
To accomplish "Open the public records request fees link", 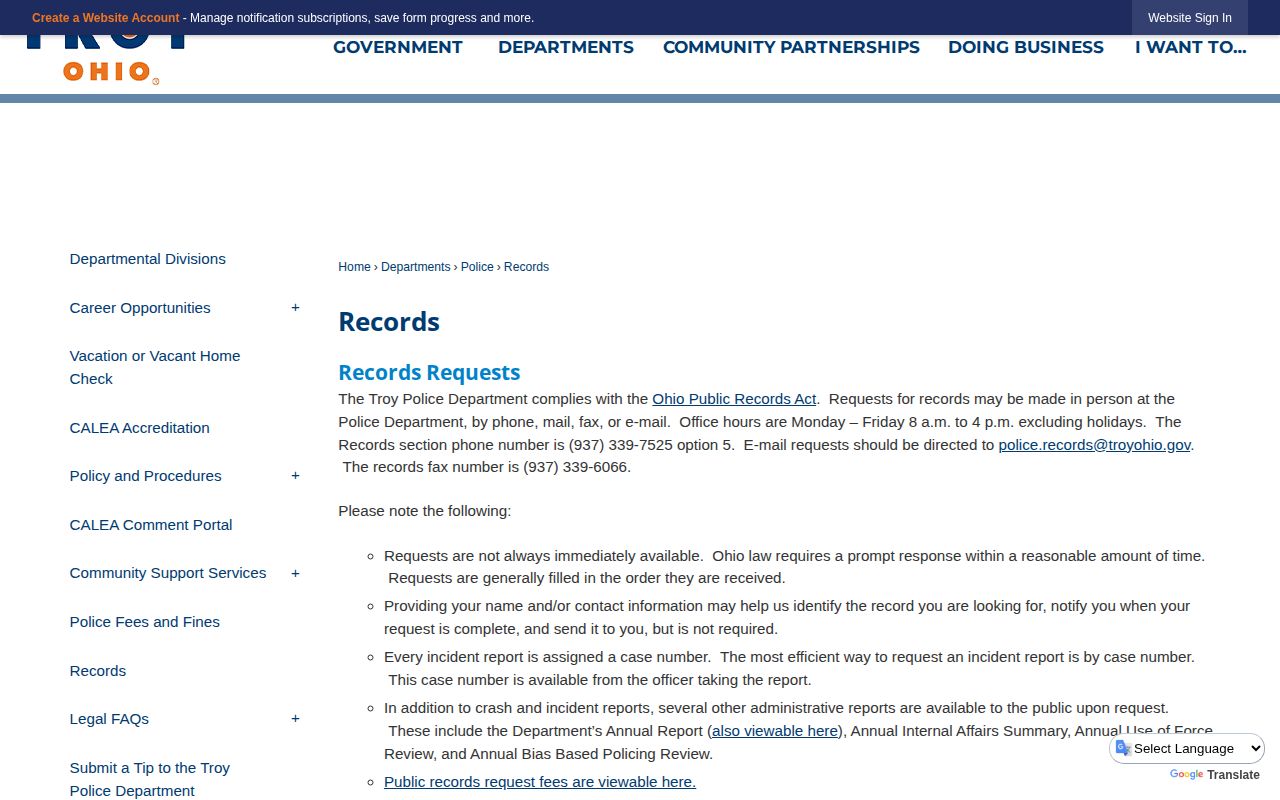I will coord(540,782).
